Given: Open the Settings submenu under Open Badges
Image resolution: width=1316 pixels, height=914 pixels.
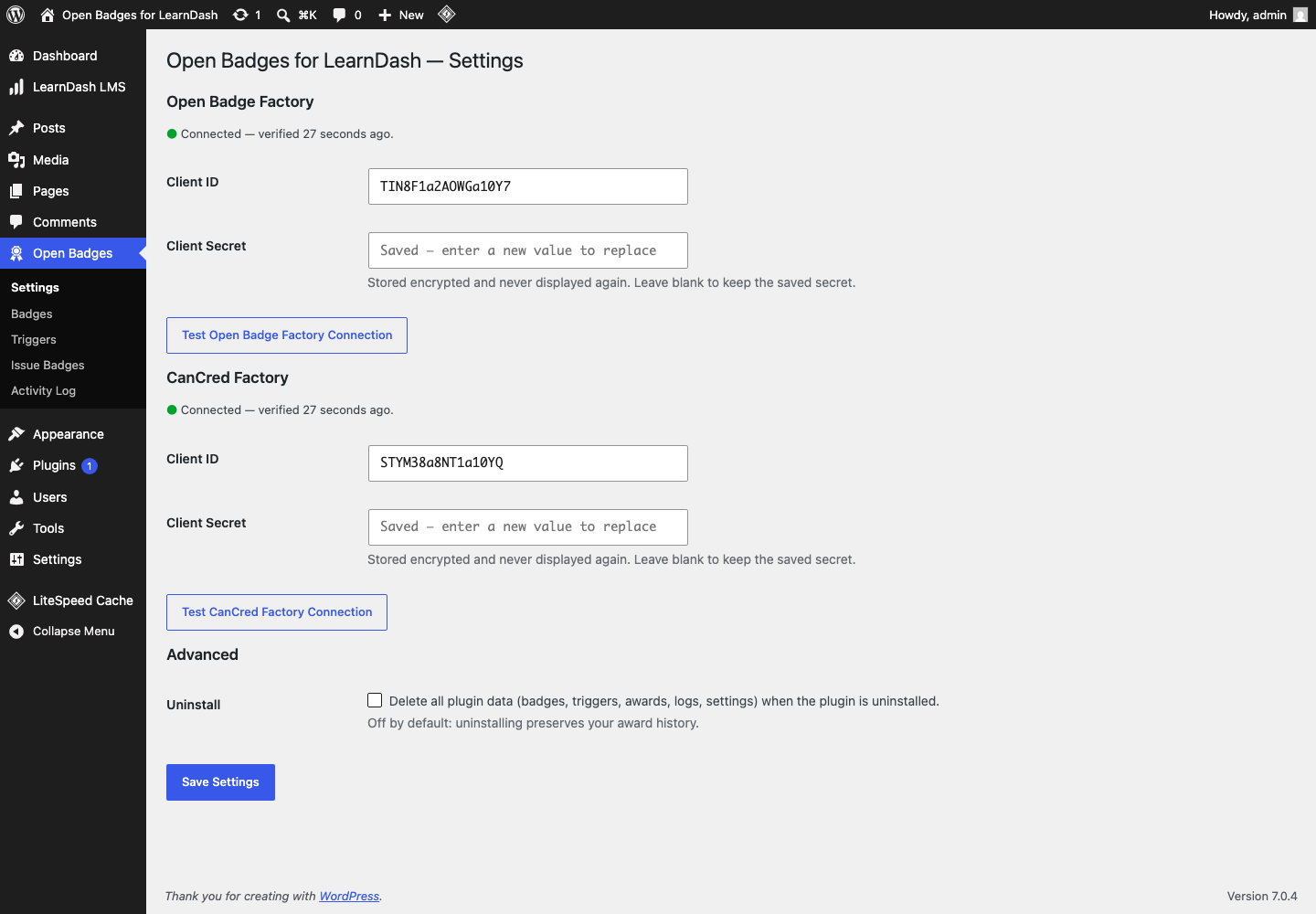Looking at the screenshot, I should pos(35,287).
